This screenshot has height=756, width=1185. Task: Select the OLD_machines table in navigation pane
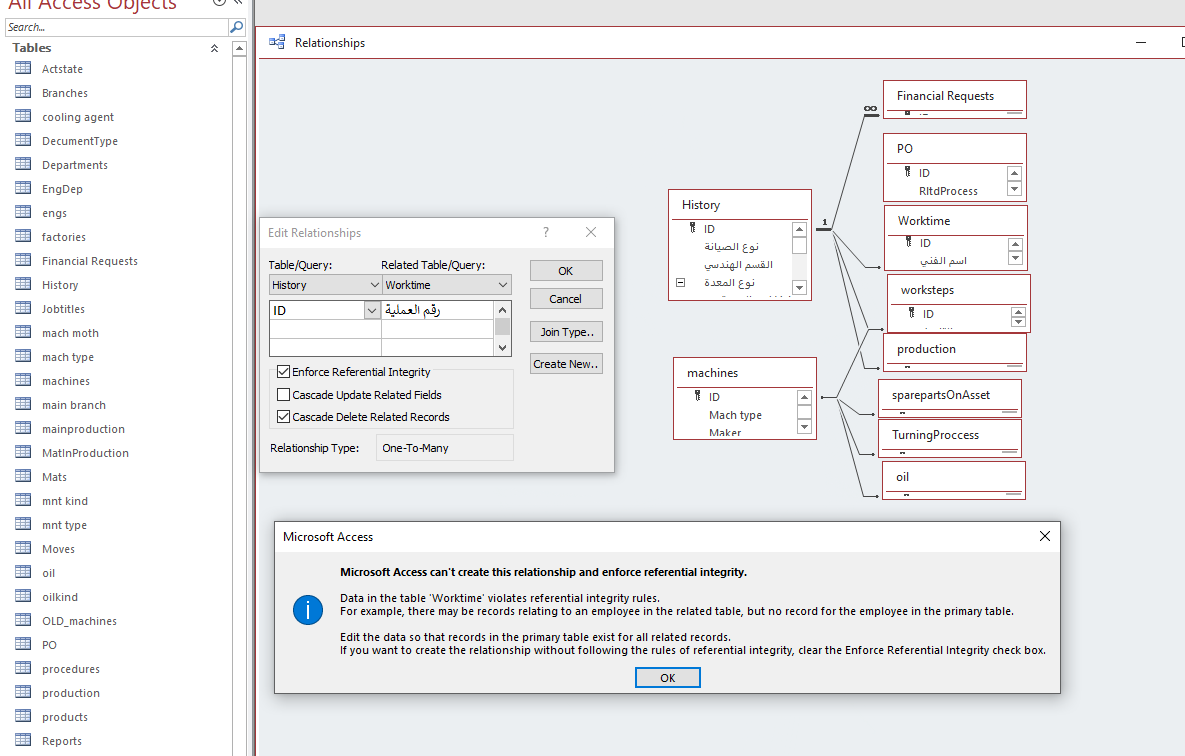click(x=79, y=621)
